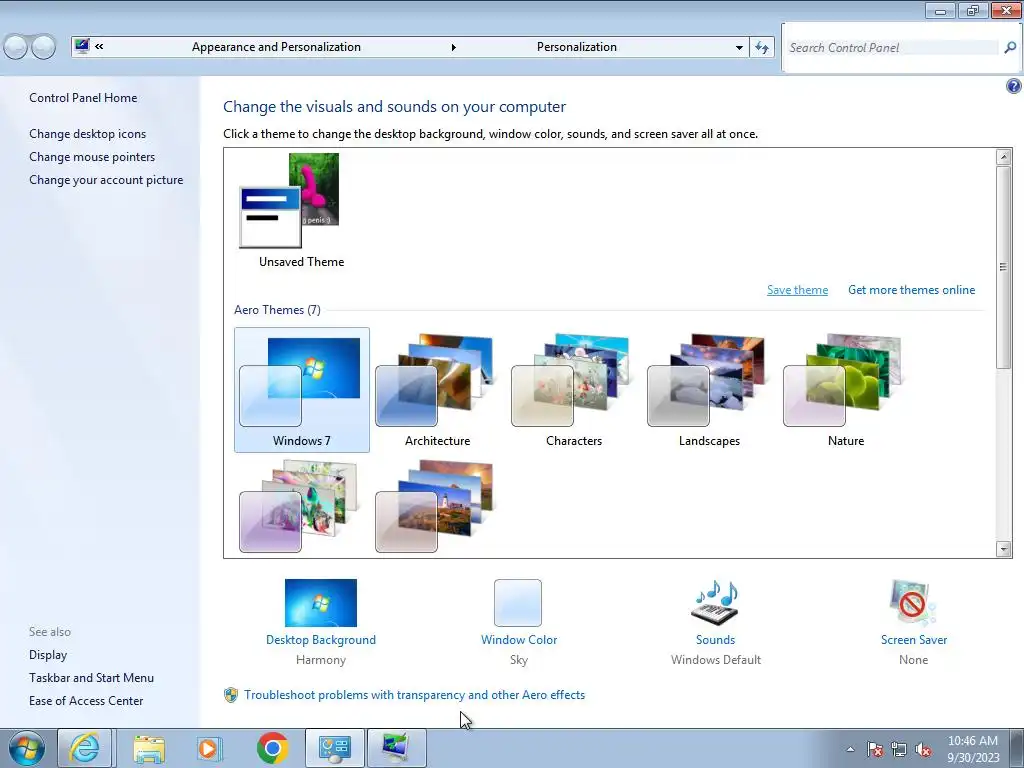Viewport: 1024px width, 768px height.
Task: Open the Sounds settings icon
Action: pos(715,603)
